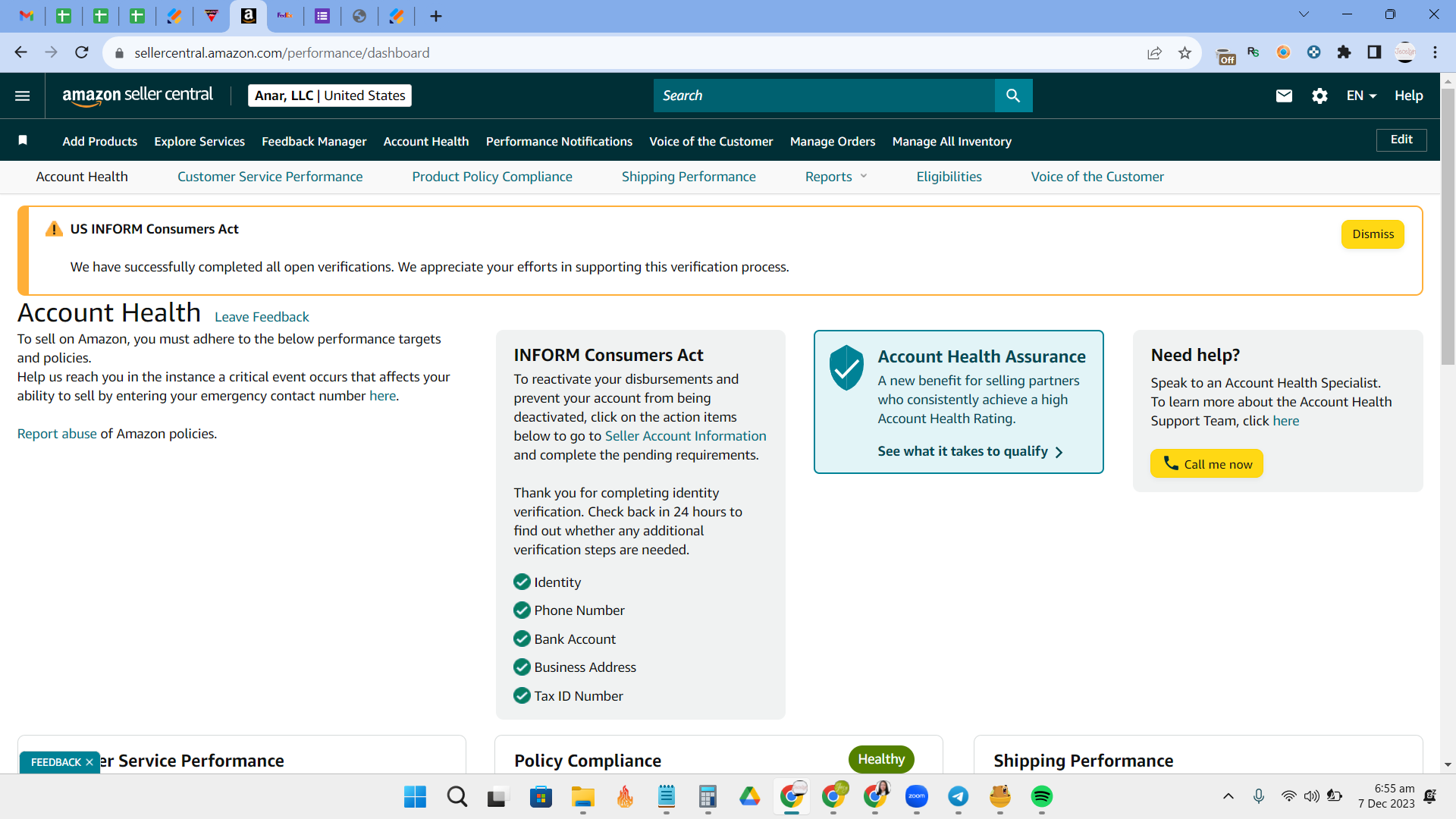Open Manage Orders in the favorites bar

point(833,141)
